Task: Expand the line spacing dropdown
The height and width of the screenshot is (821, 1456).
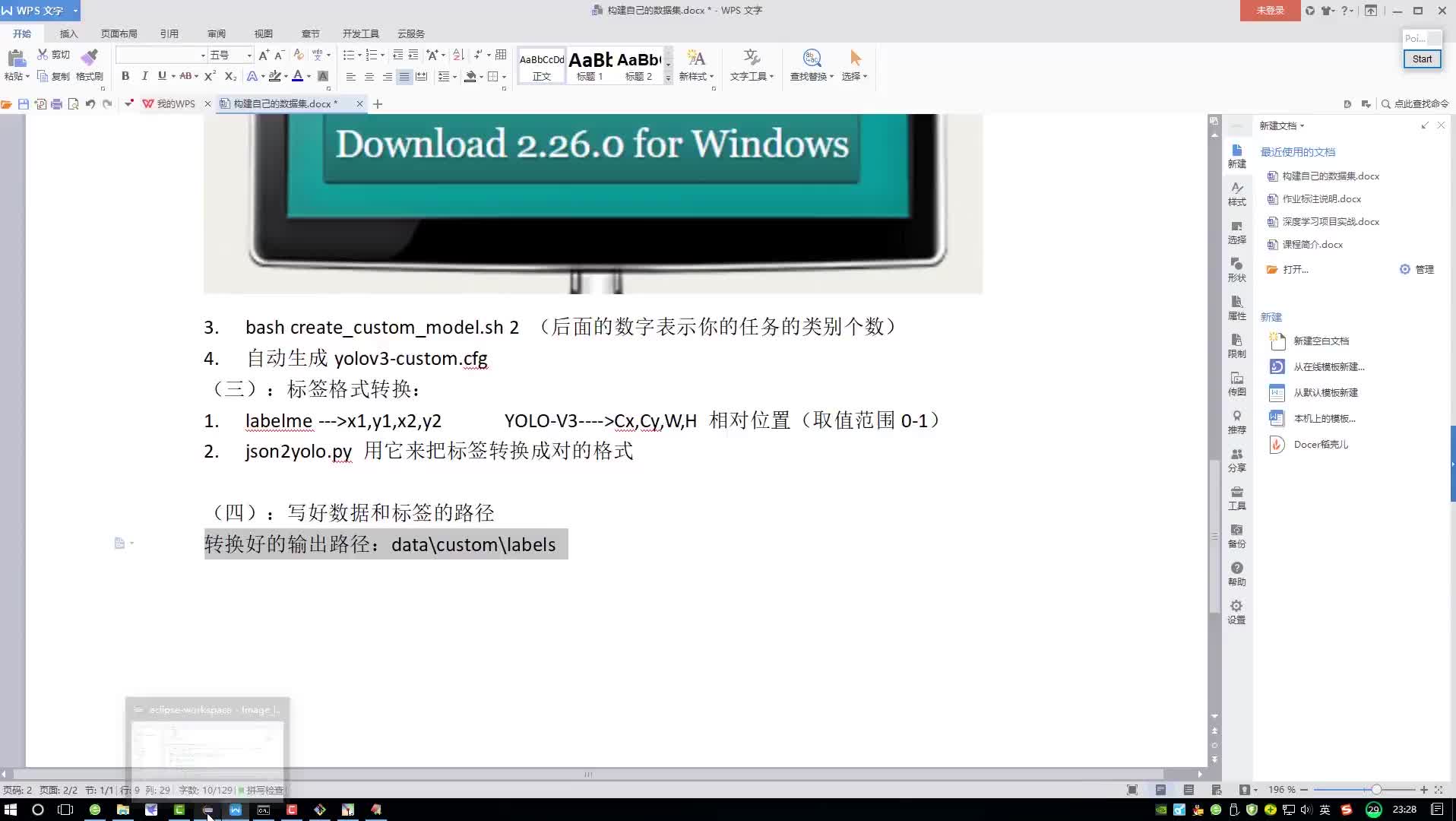Action: [454, 77]
